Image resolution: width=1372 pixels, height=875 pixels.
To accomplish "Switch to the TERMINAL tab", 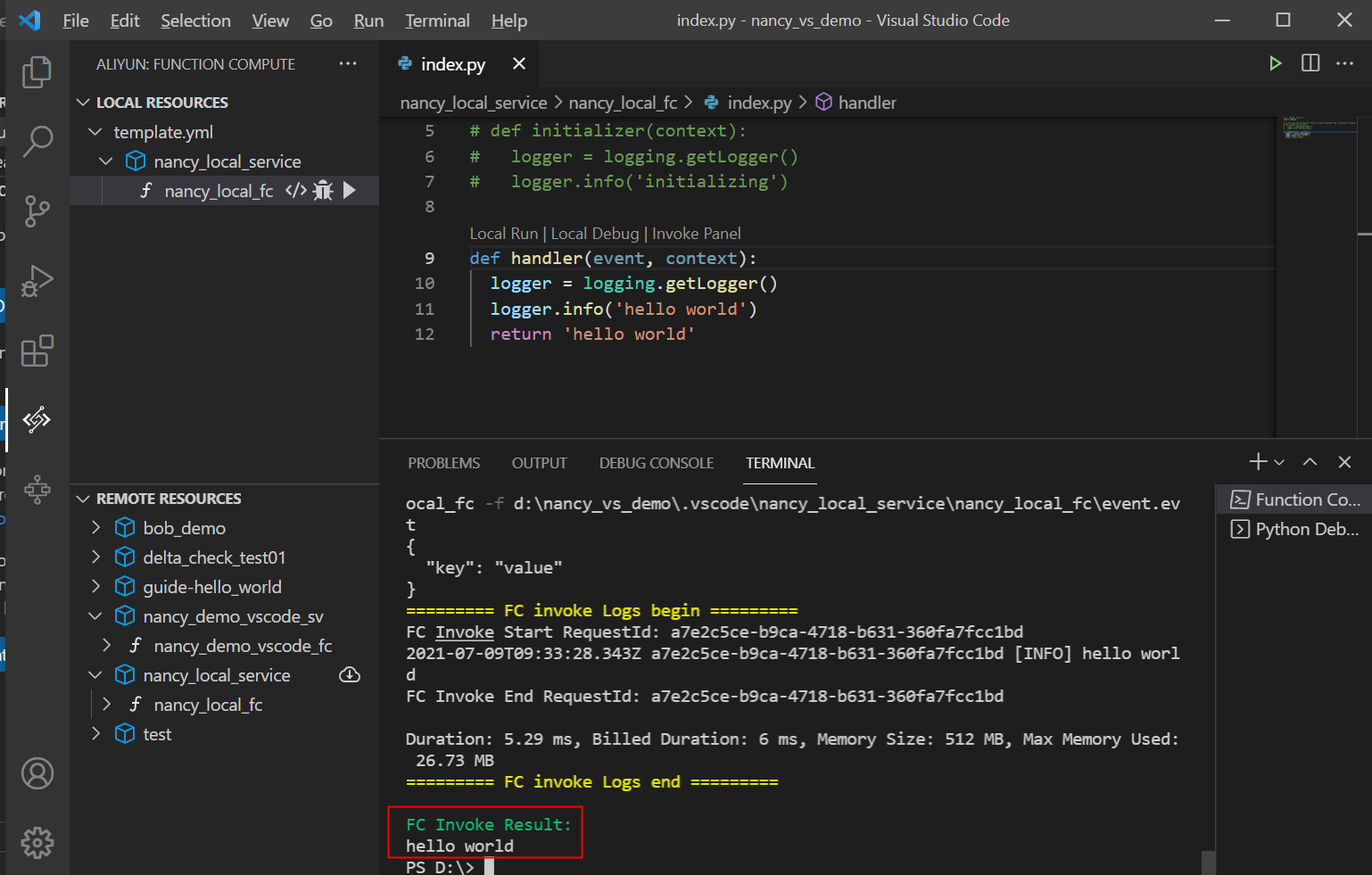I will point(781,463).
